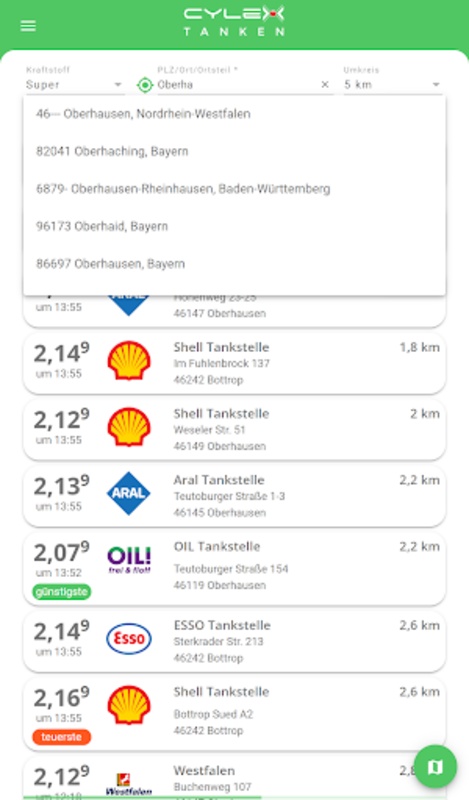Tap the Aral logo at Teutoburger Straße 1-3
The height and width of the screenshot is (800, 469).
pyautogui.click(x=129, y=493)
